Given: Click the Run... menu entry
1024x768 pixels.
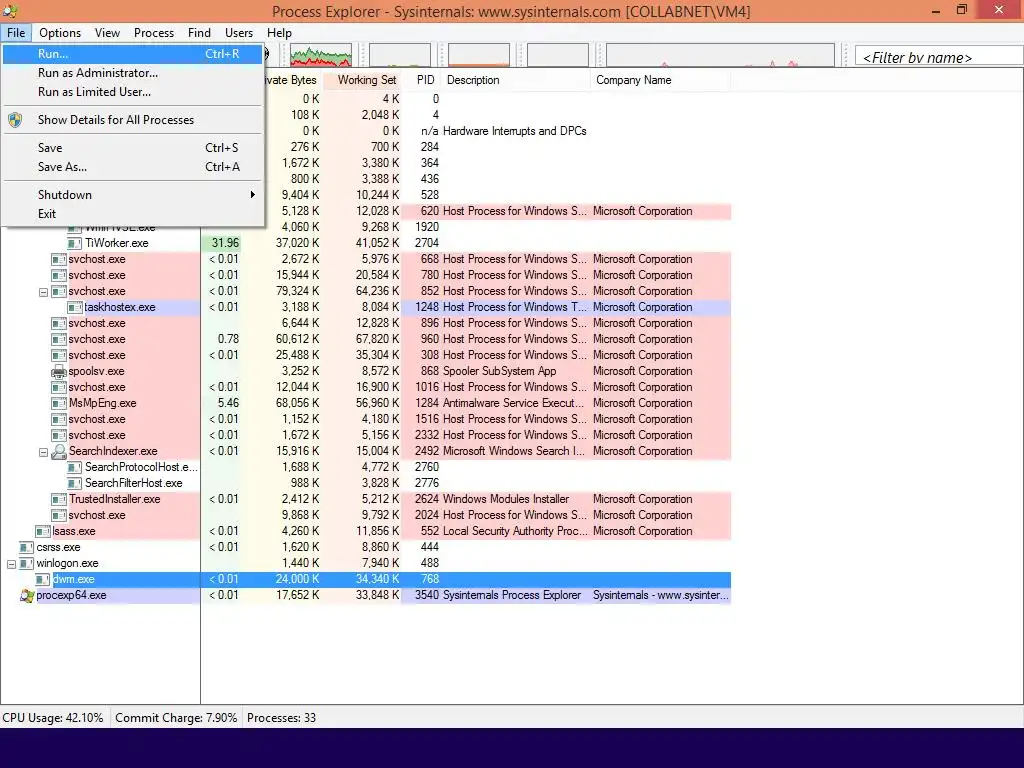Looking at the screenshot, I should click(133, 54).
